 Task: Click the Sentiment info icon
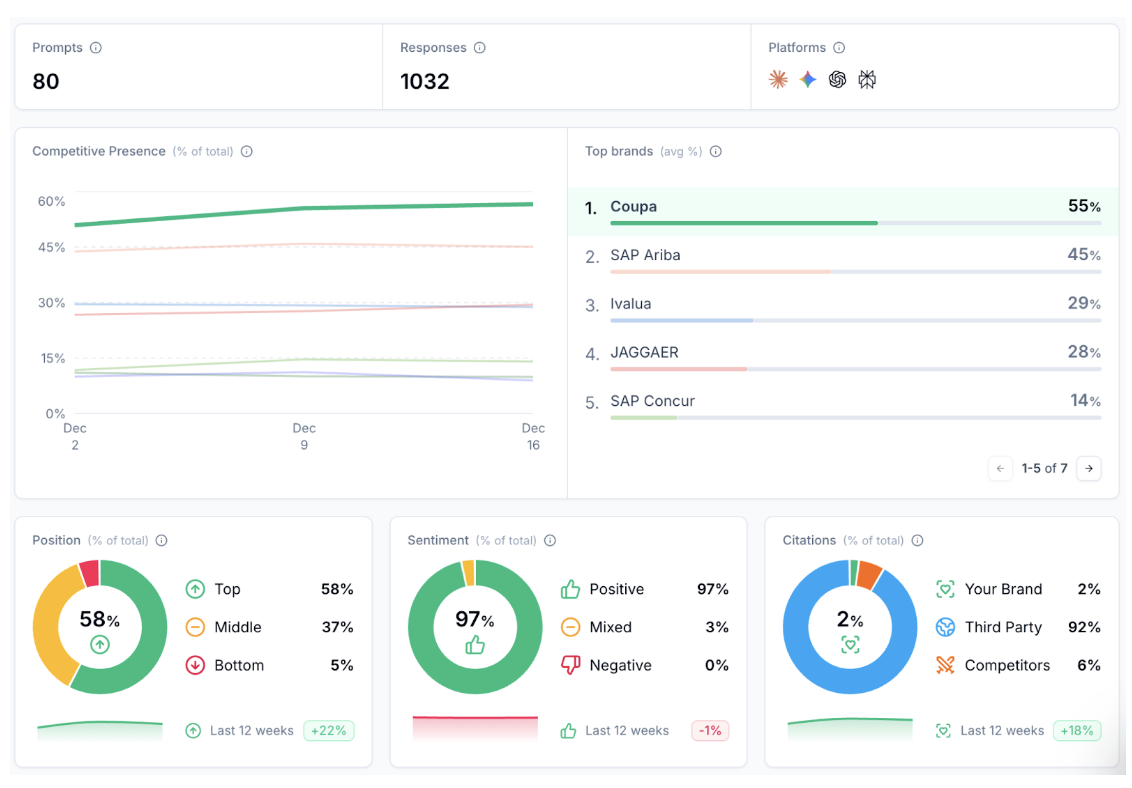pyautogui.click(x=550, y=541)
